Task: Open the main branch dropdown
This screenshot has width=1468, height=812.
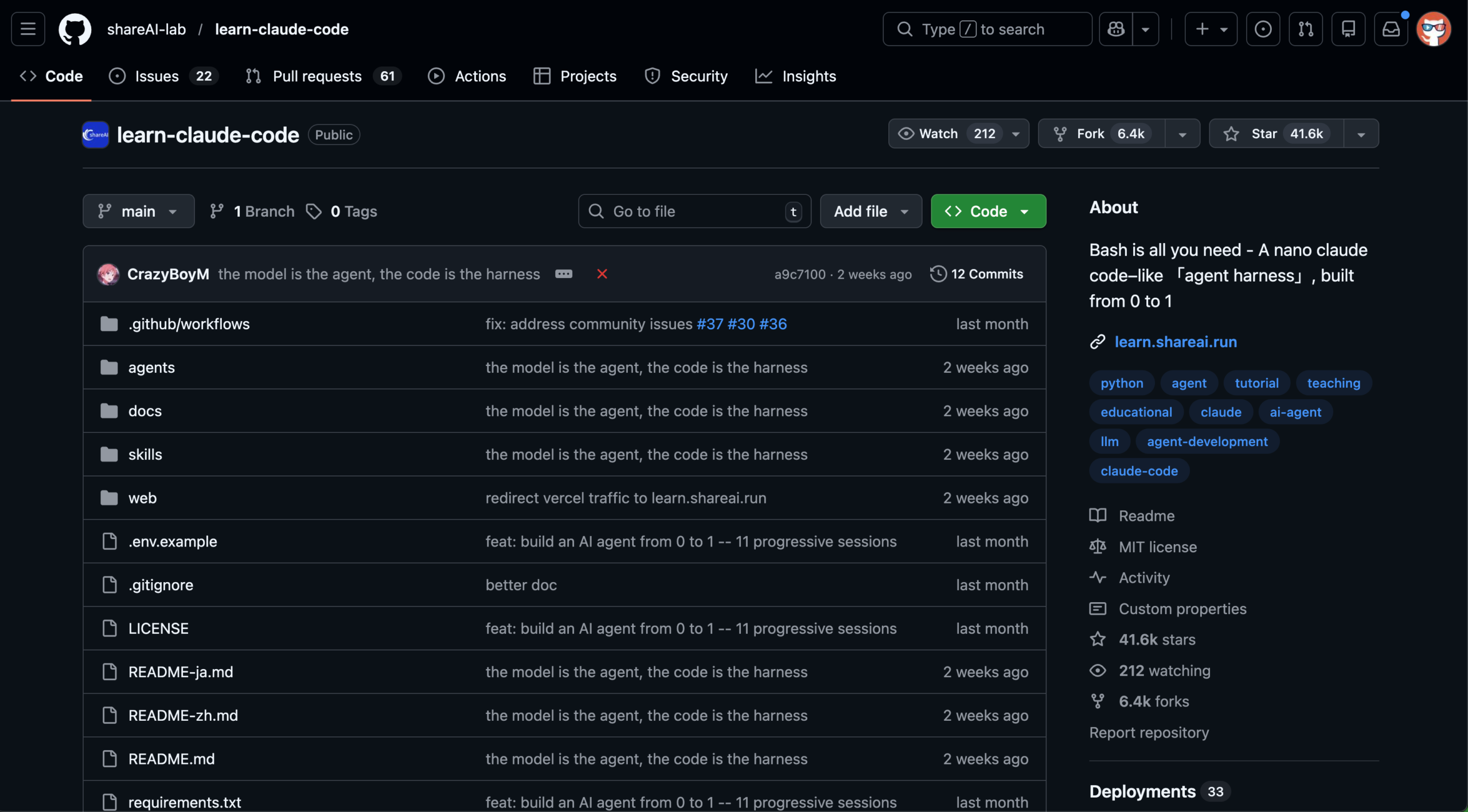Action: 138,212
